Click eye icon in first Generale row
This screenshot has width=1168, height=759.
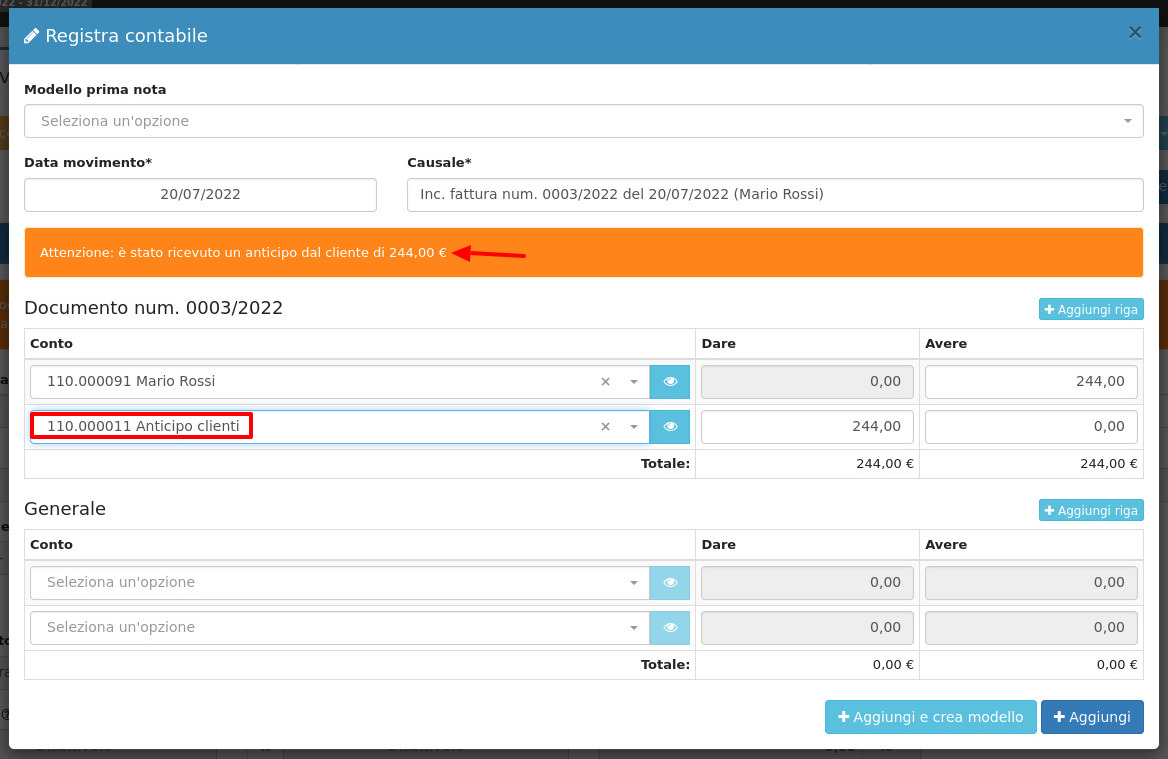[670, 582]
